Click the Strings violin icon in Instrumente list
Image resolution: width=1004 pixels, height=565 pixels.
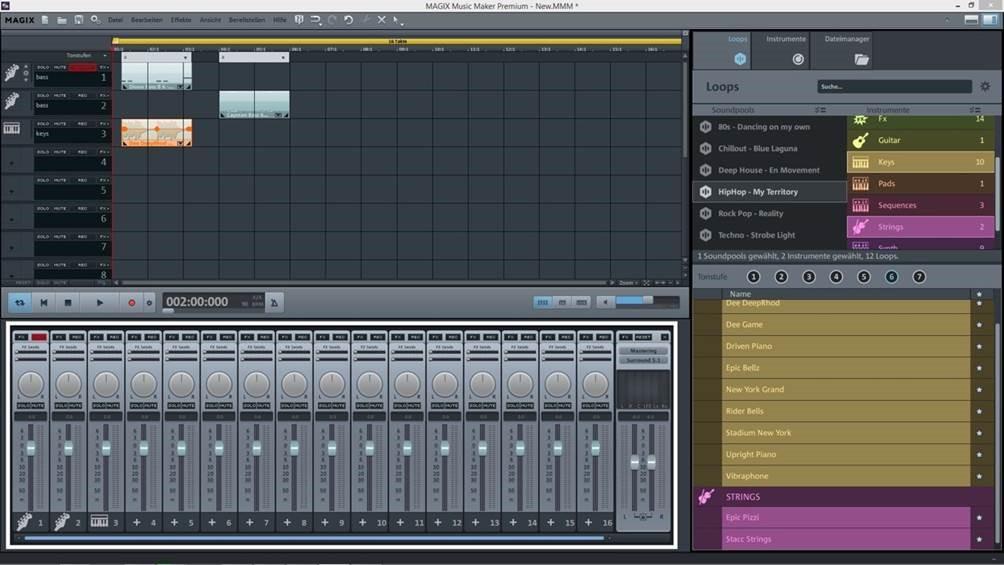coord(861,227)
